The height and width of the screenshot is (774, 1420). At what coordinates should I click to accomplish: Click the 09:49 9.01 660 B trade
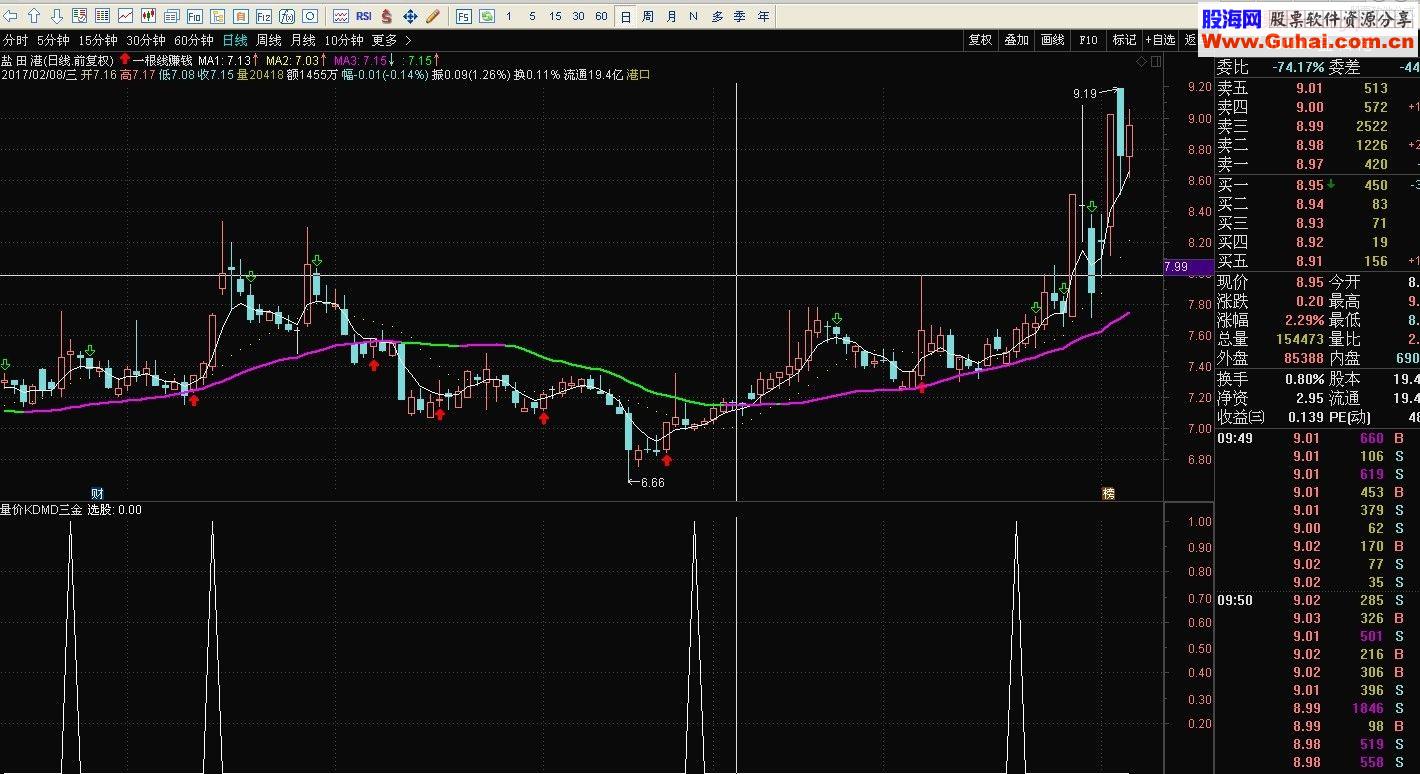(x=1316, y=438)
